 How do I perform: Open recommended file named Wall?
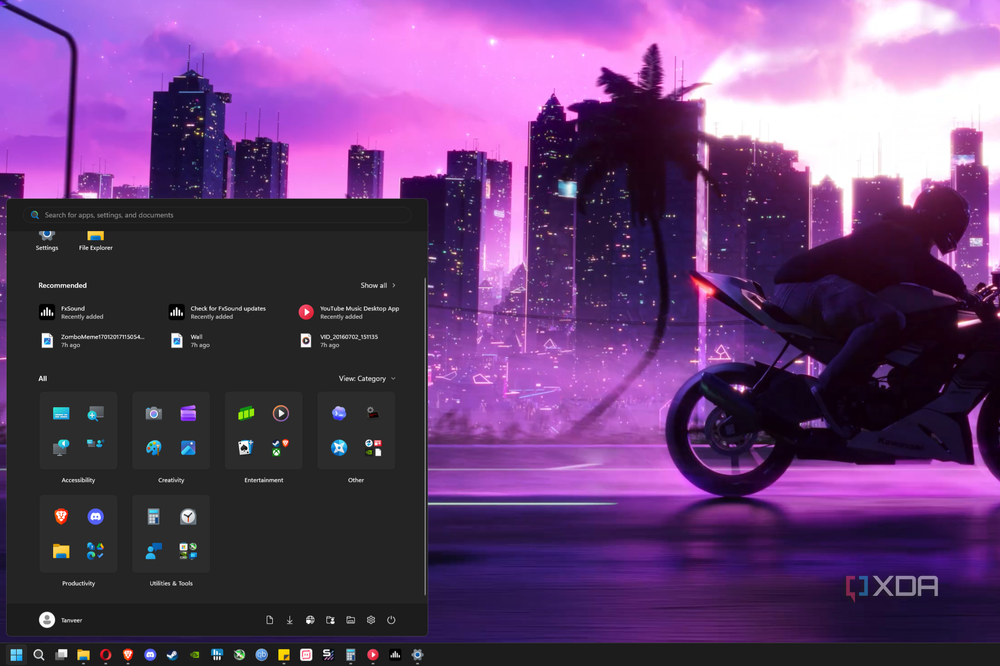pyautogui.click(x=190, y=341)
